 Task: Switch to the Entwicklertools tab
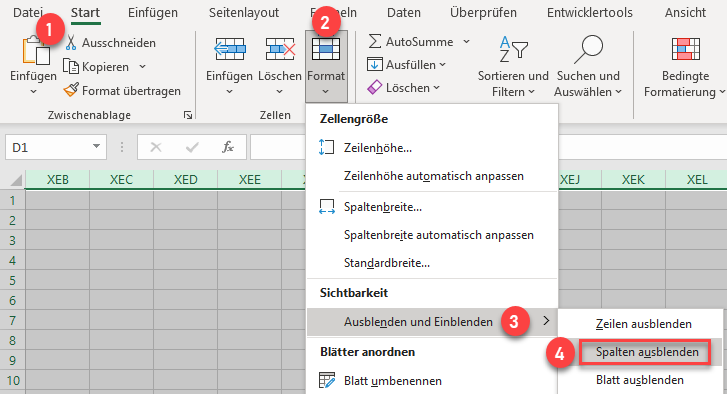click(x=590, y=13)
